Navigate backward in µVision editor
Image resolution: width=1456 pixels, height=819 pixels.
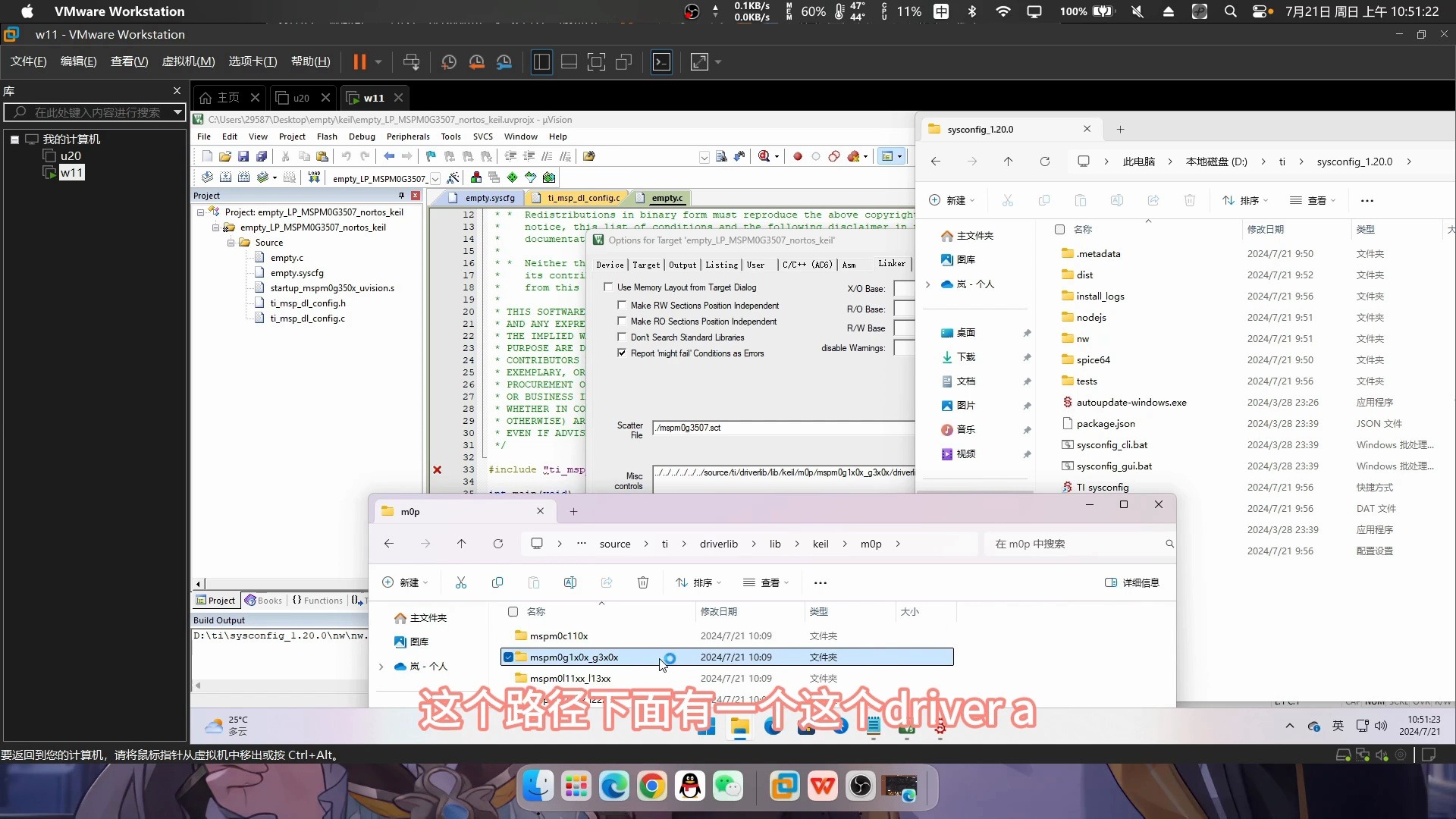[389, 156]
